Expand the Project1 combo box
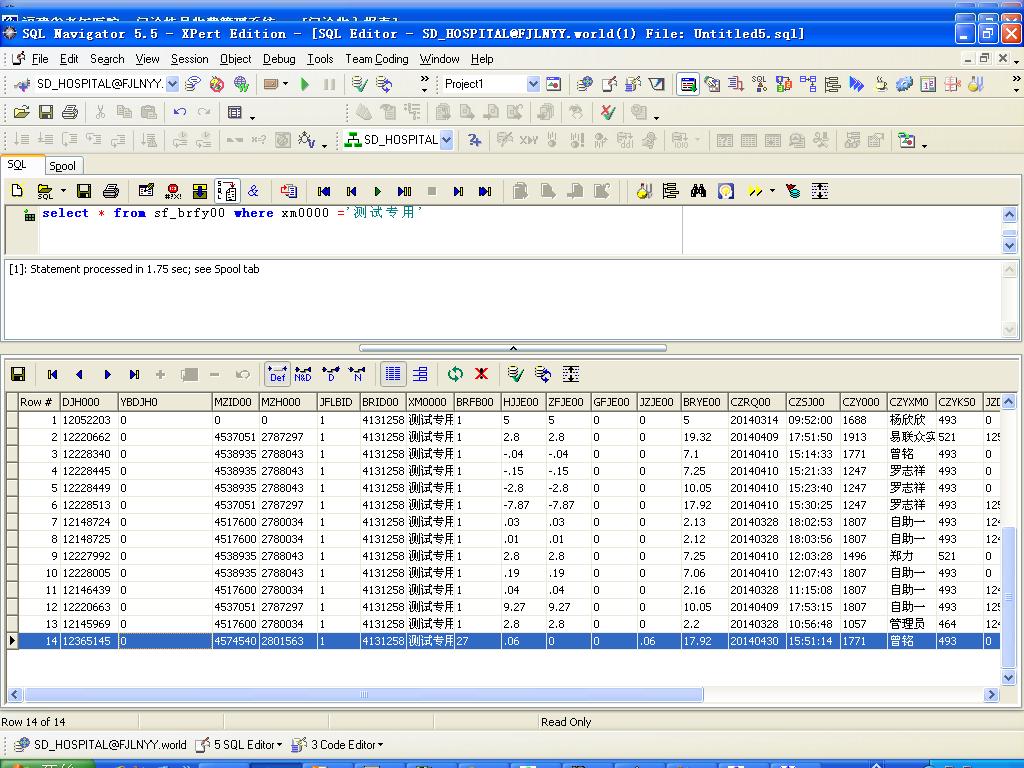The image size is (1024, 768). [x=533, y=84]
